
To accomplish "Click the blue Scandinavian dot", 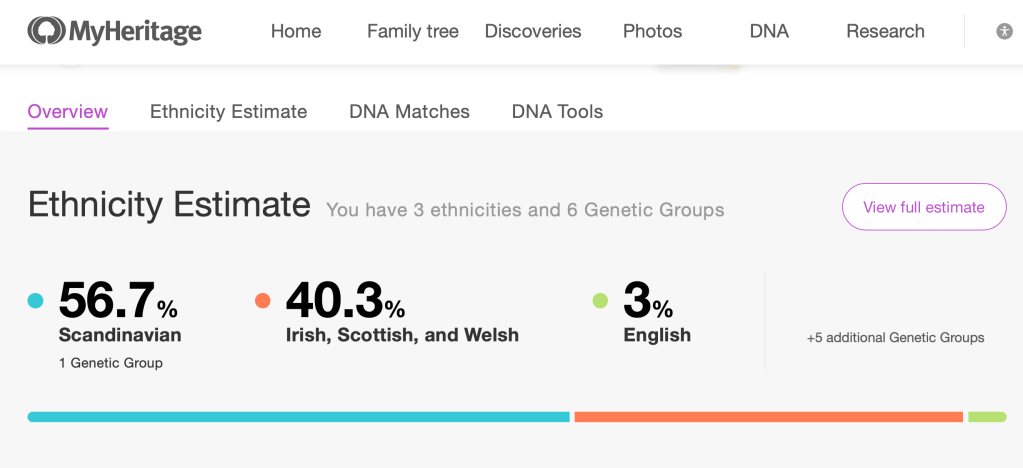I will (36, 300).
